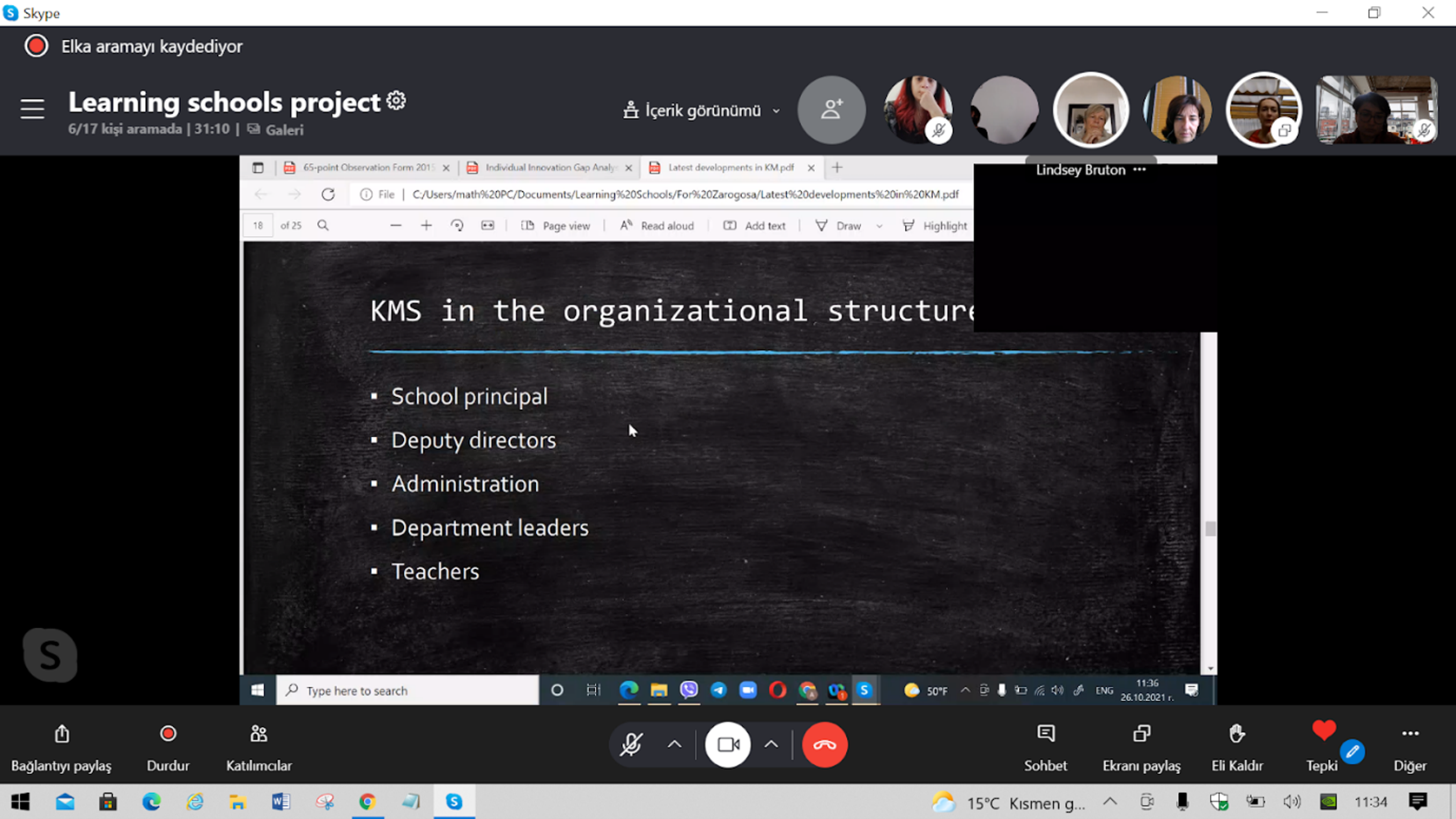This screenshot has height=819, width=1456.
Task: Stop recording with Durdur
Action: point(168,734)
